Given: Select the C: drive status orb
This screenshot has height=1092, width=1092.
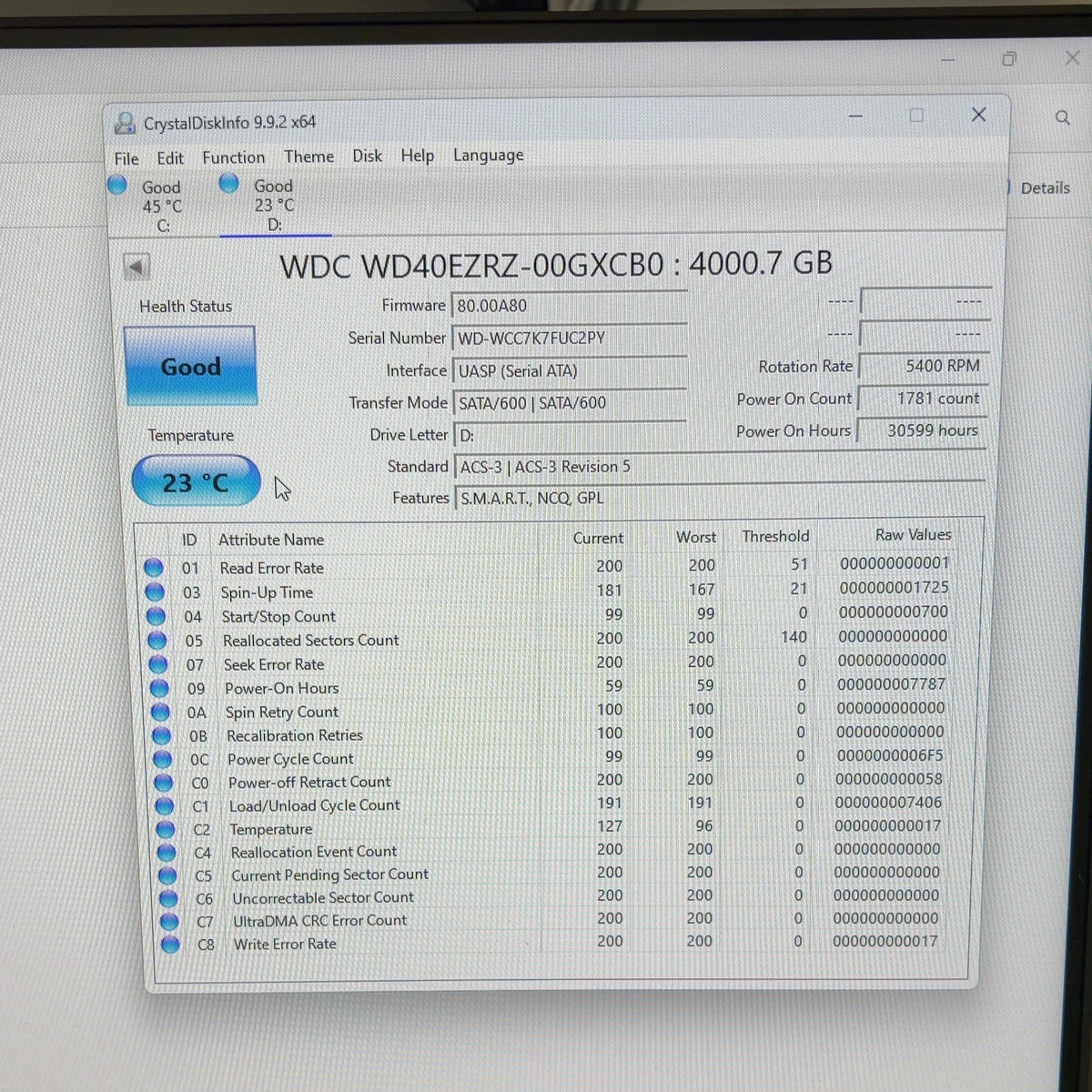Looking at the screenshot, I should [117, 186].
